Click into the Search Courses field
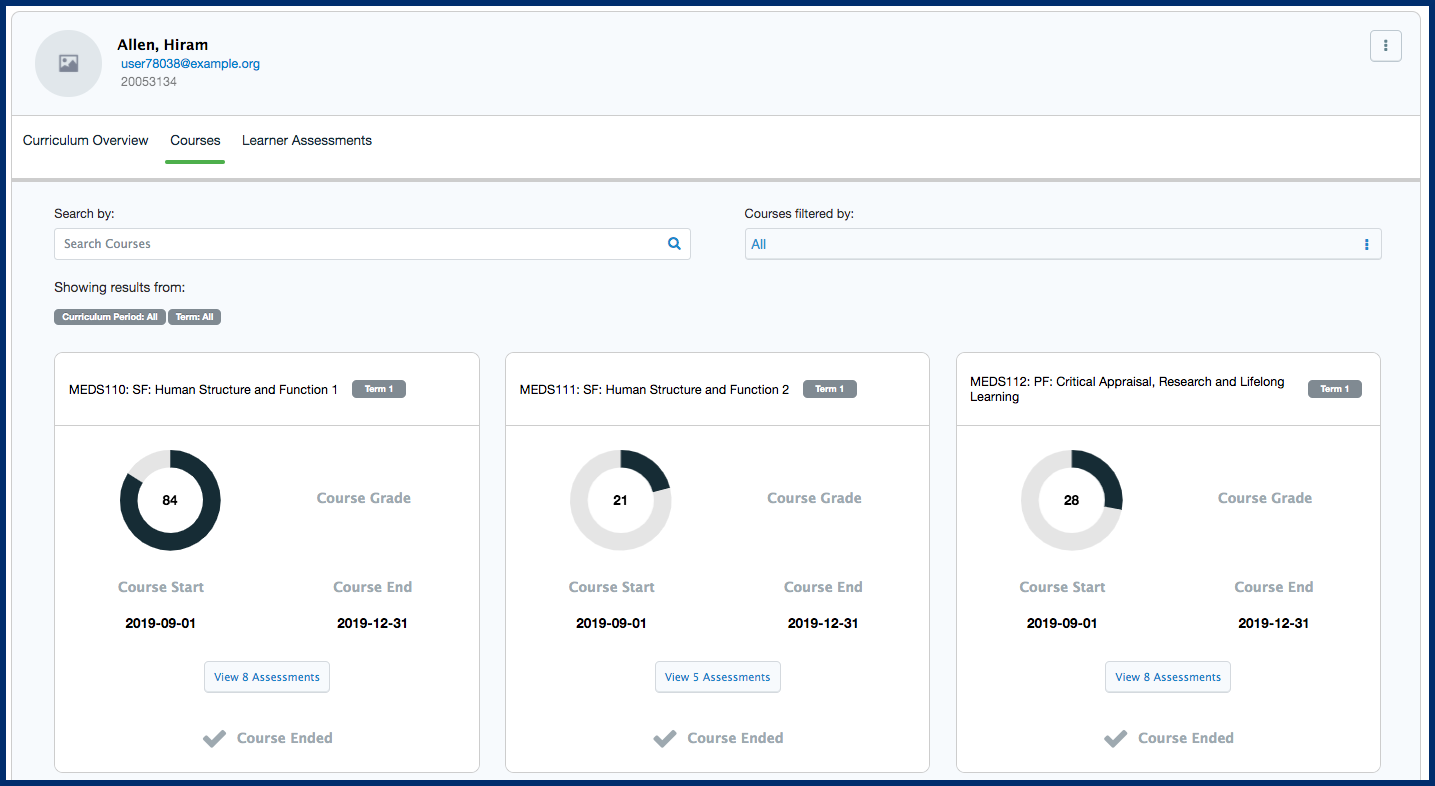Screen dimensions: 1435x786 pyautogui.click(x=360, y=244)
